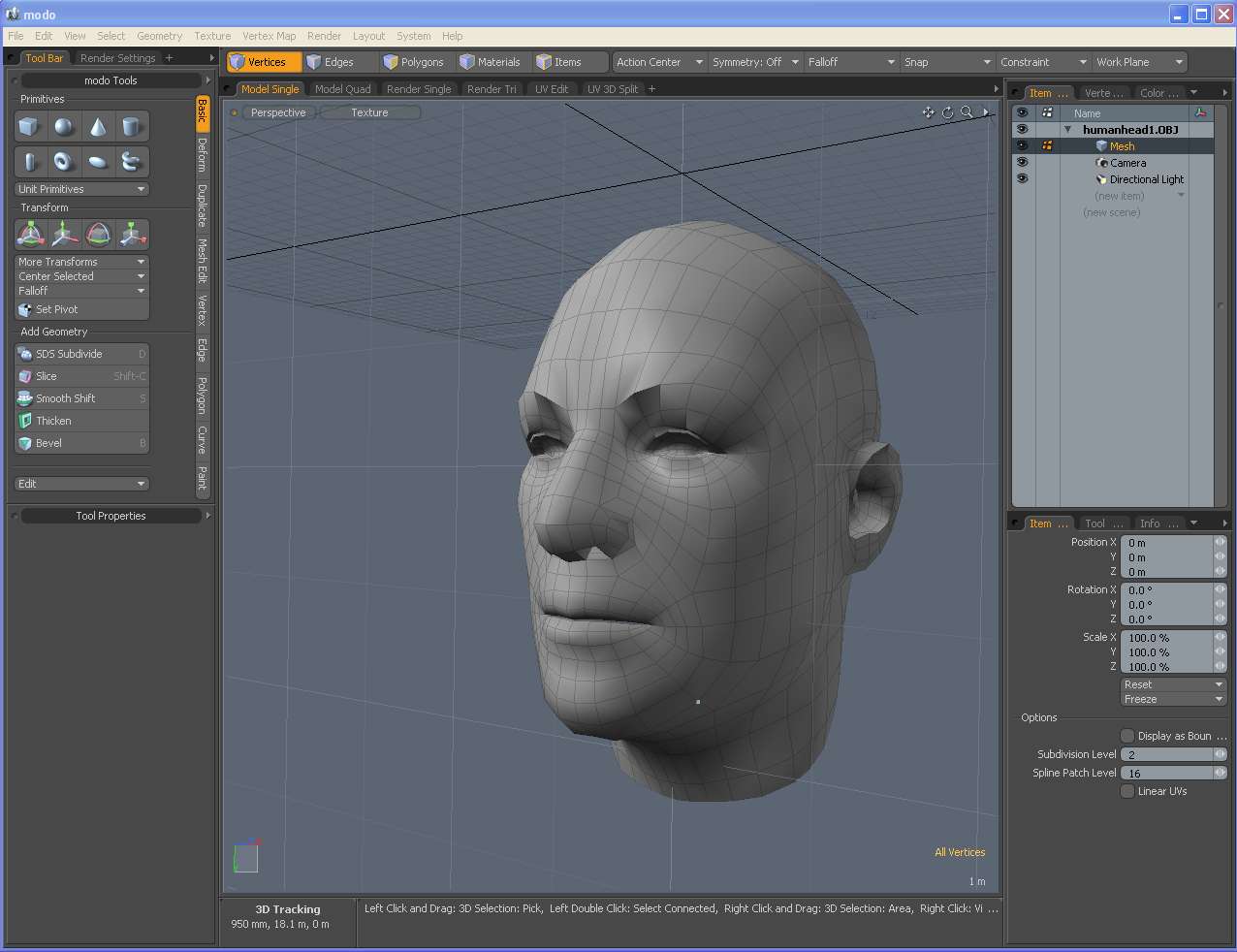The image size is (1237, 952).
Task: Click the Directional Light item icon
Action: [x=1101, y=179]
